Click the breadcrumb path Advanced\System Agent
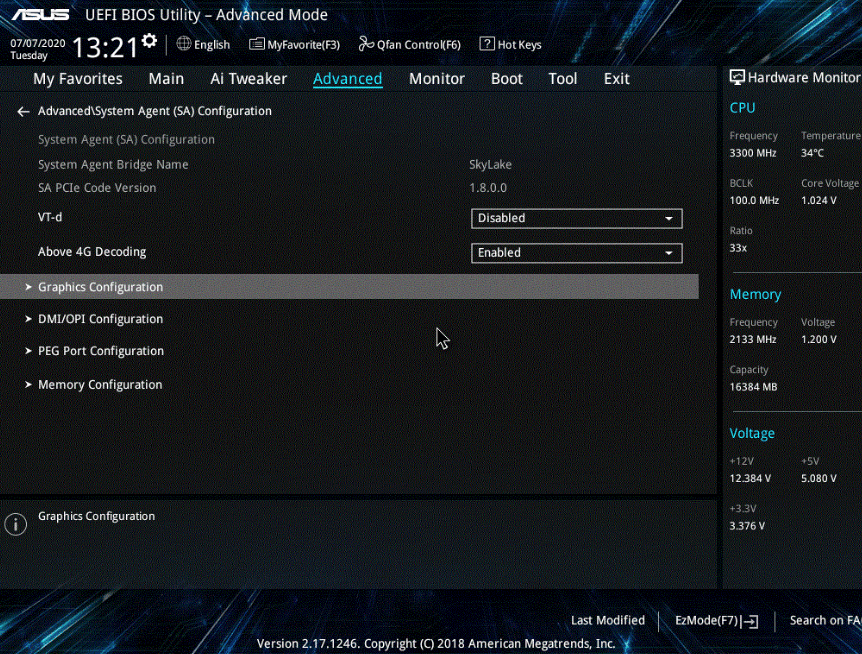 [x=154, y=111]
